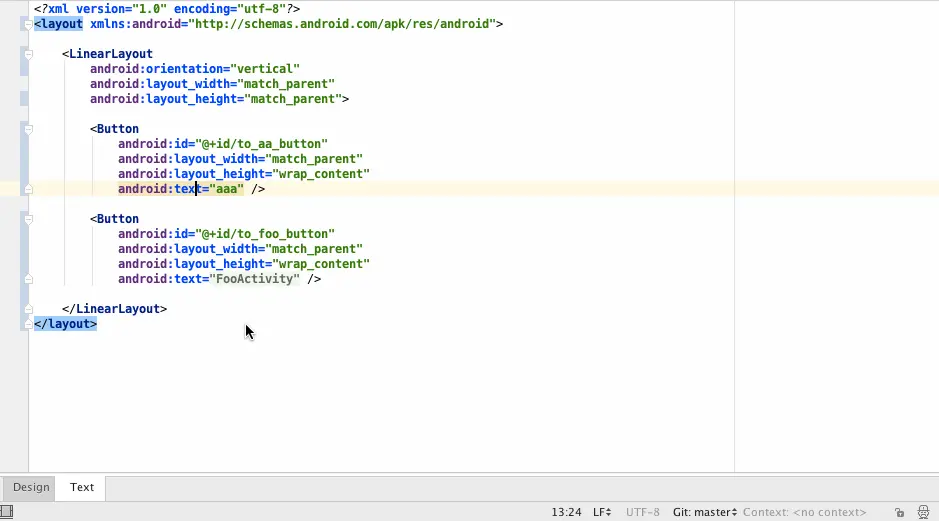Viewport: 939px width, 521px height.
Task: Click the highlighted closing </layout> tag text
Action: (65, 324)
